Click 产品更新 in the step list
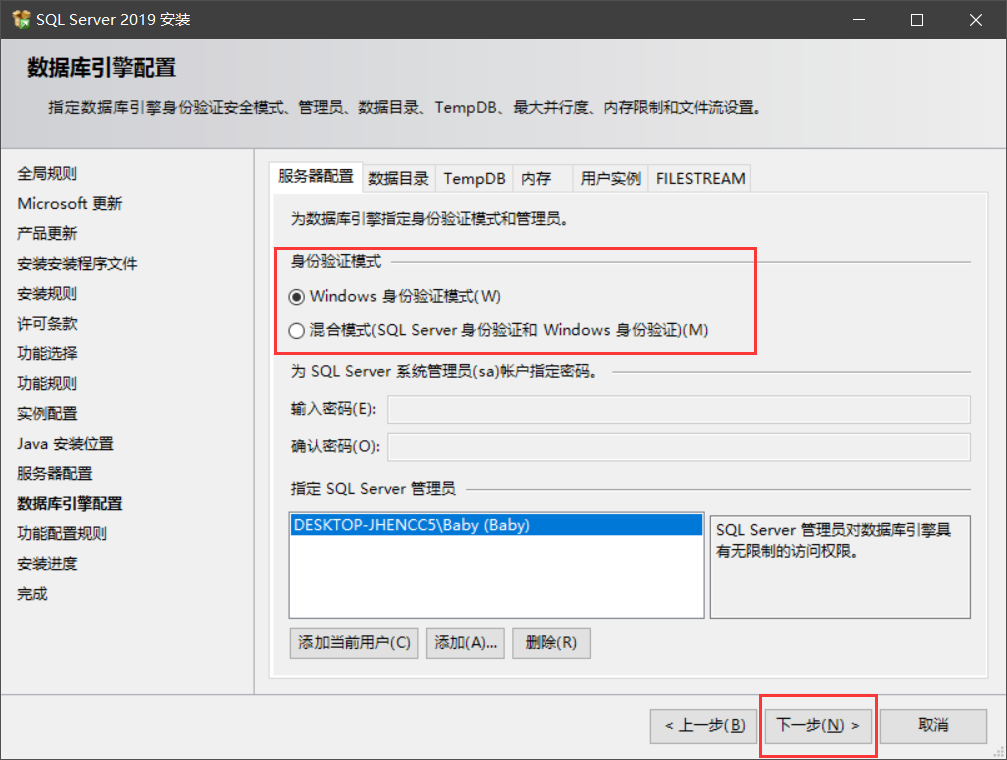This screenshot has width=1007, height=760. pyautogui.click(x=47, y=234)
